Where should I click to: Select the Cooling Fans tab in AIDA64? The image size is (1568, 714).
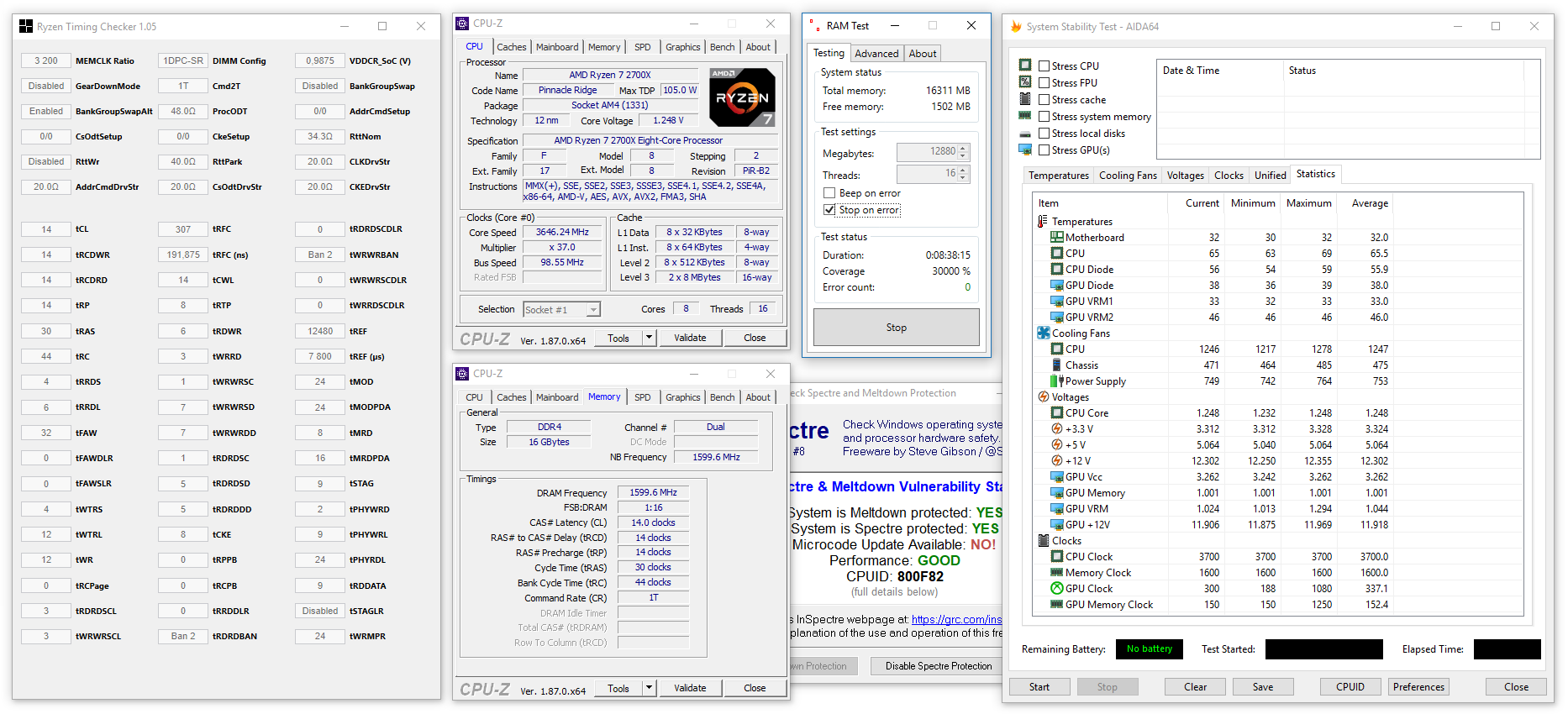point(1128,176)
